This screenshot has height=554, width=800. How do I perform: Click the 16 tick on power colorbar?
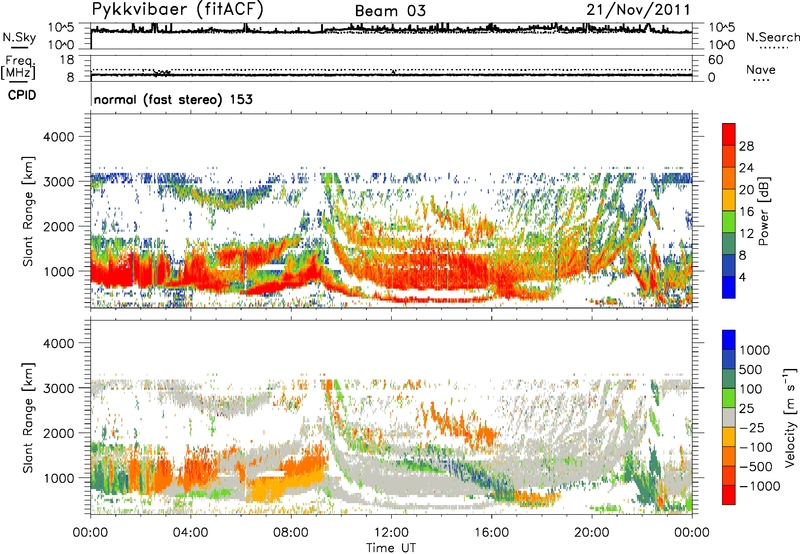(x=746, y=212)
